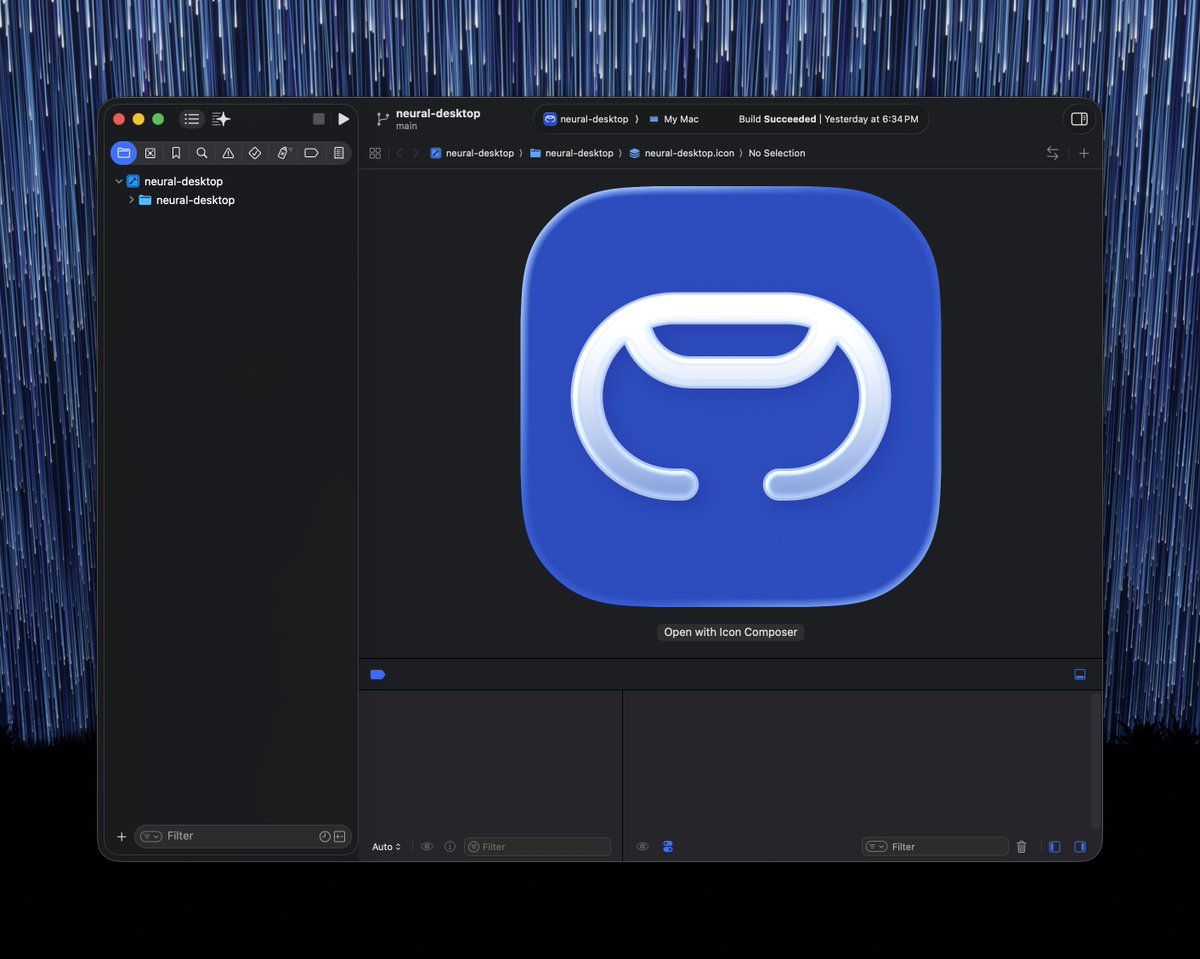This screenshot has height=959, width=1200.
Task: Open the Test navigator diamond tab
Action: (x=255, y=153)
